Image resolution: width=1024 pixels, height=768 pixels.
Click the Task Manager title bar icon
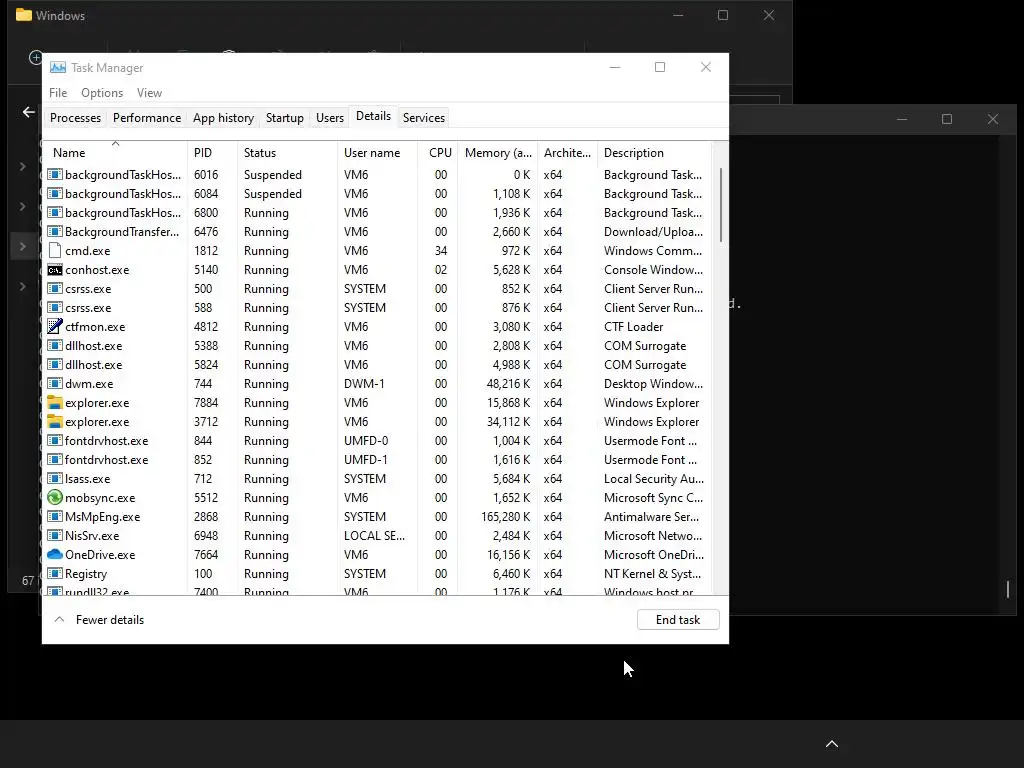coord(58,67)
